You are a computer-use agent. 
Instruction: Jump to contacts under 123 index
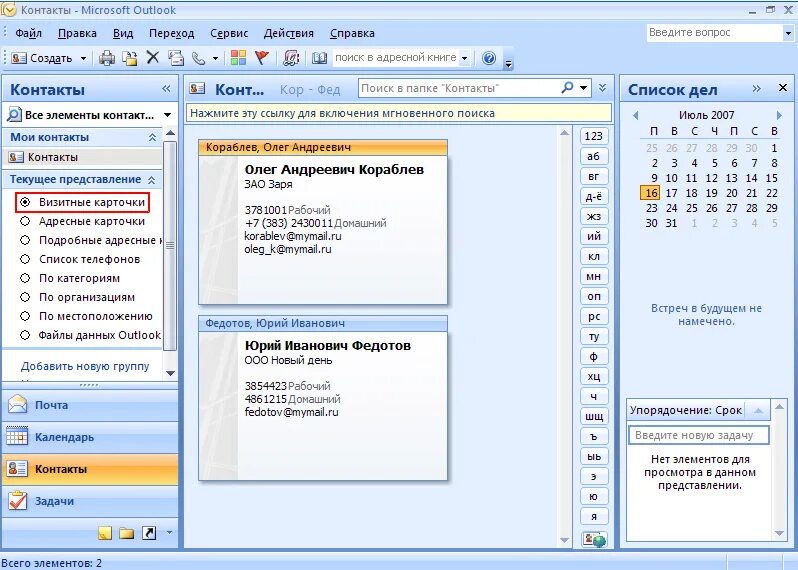[593, 136]
